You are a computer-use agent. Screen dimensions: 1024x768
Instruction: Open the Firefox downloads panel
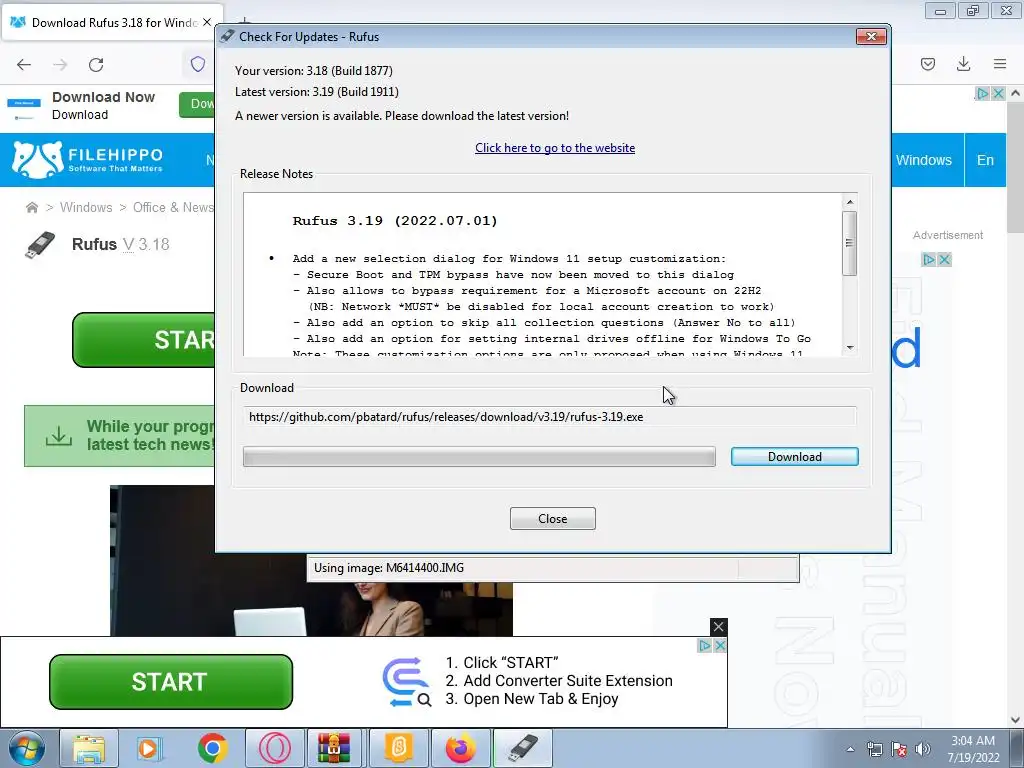(x=963, y=64)
